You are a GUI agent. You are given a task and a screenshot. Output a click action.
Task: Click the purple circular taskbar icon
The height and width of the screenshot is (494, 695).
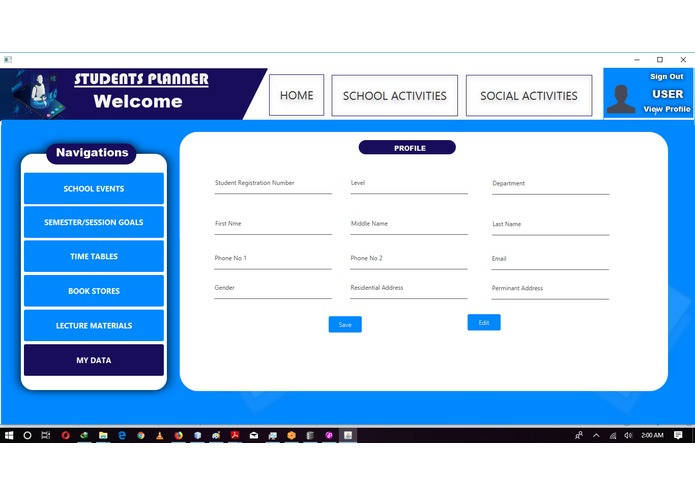click(x=329, y=435)
